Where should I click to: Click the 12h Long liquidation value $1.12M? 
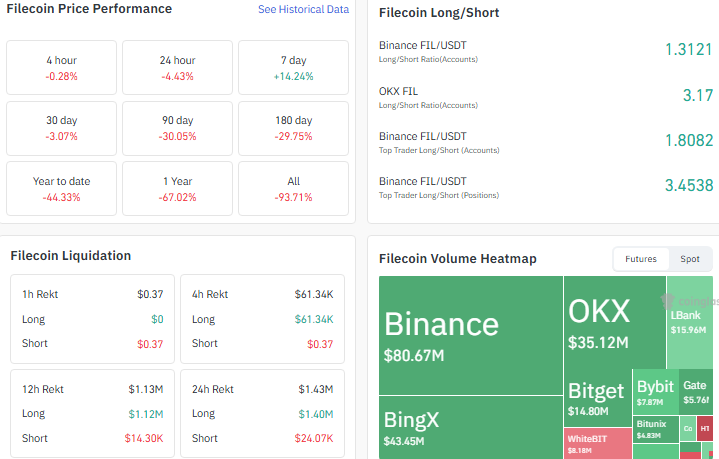pos(145,414)
